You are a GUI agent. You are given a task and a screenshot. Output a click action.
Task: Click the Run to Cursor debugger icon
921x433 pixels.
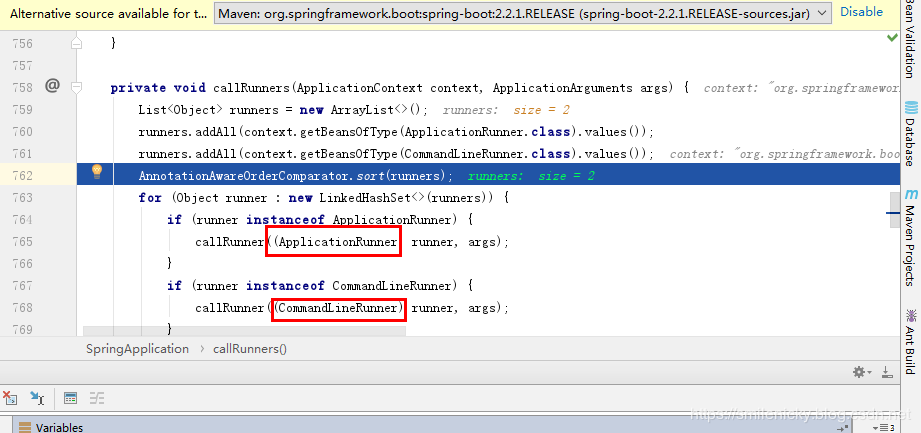tap(37, 398)
